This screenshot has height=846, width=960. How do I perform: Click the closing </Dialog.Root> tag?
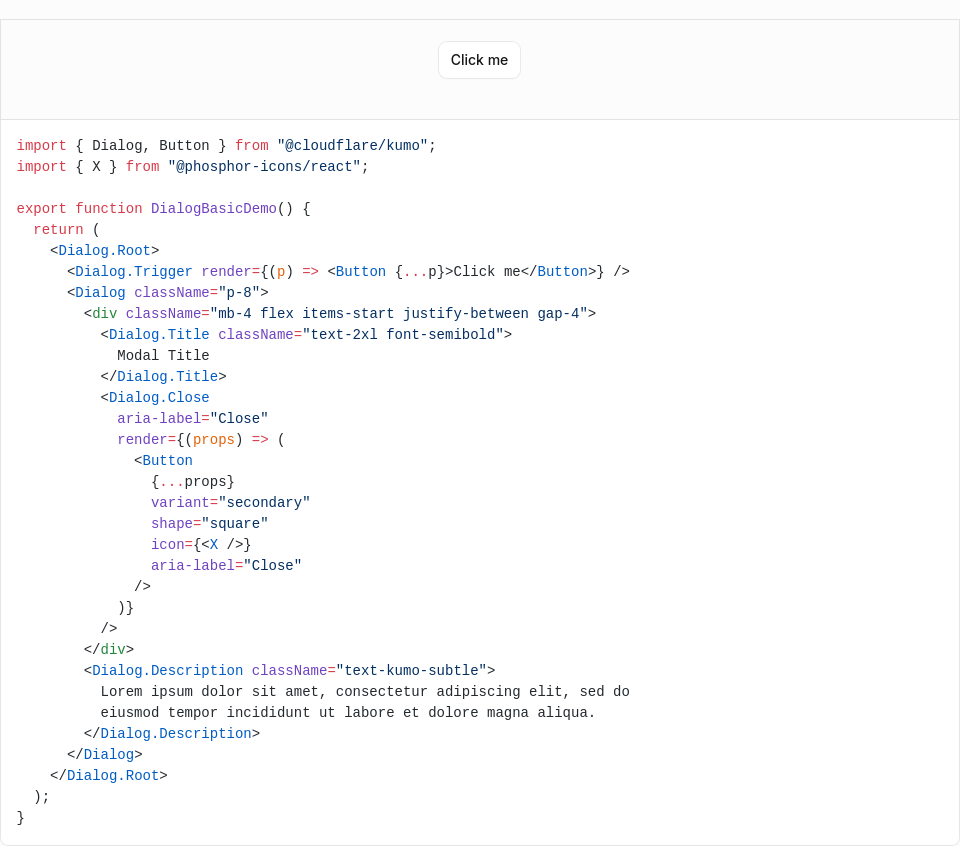point(109,776)
